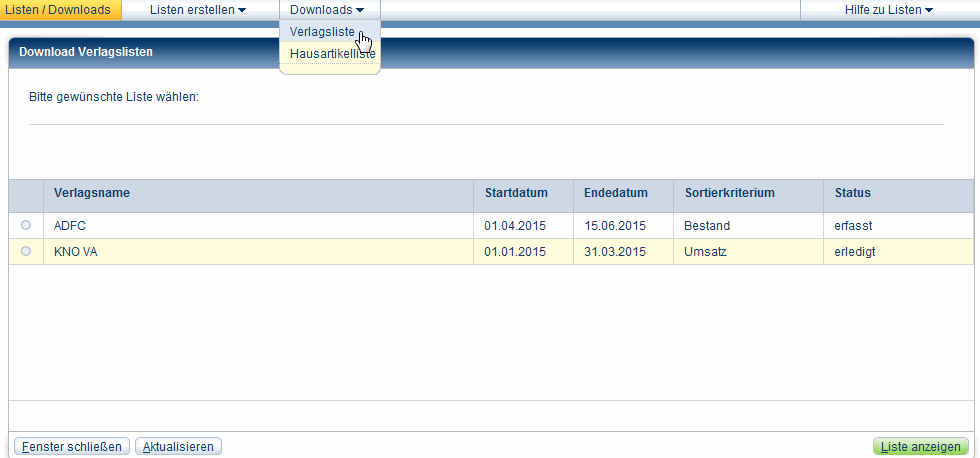Choose Verlagsliste from the Downloads menu
Screen dimensions: 980x458
pos(321,32)
